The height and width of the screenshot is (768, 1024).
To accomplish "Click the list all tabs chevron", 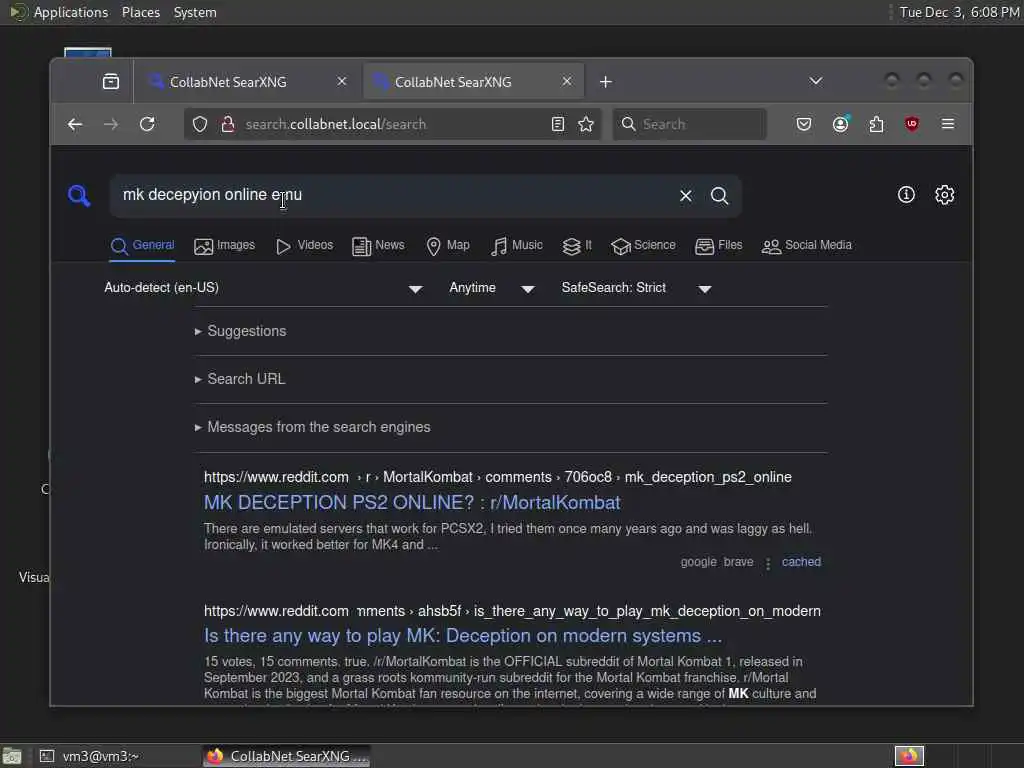I will point(816,81).
